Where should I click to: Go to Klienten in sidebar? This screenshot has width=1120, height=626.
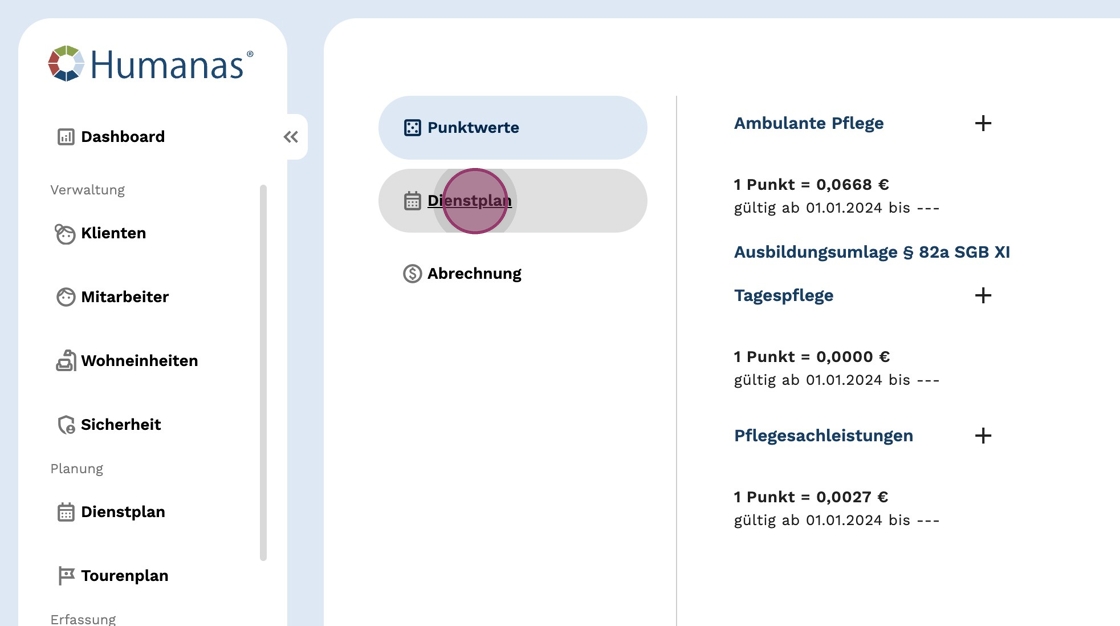click(x=113, y=233)
